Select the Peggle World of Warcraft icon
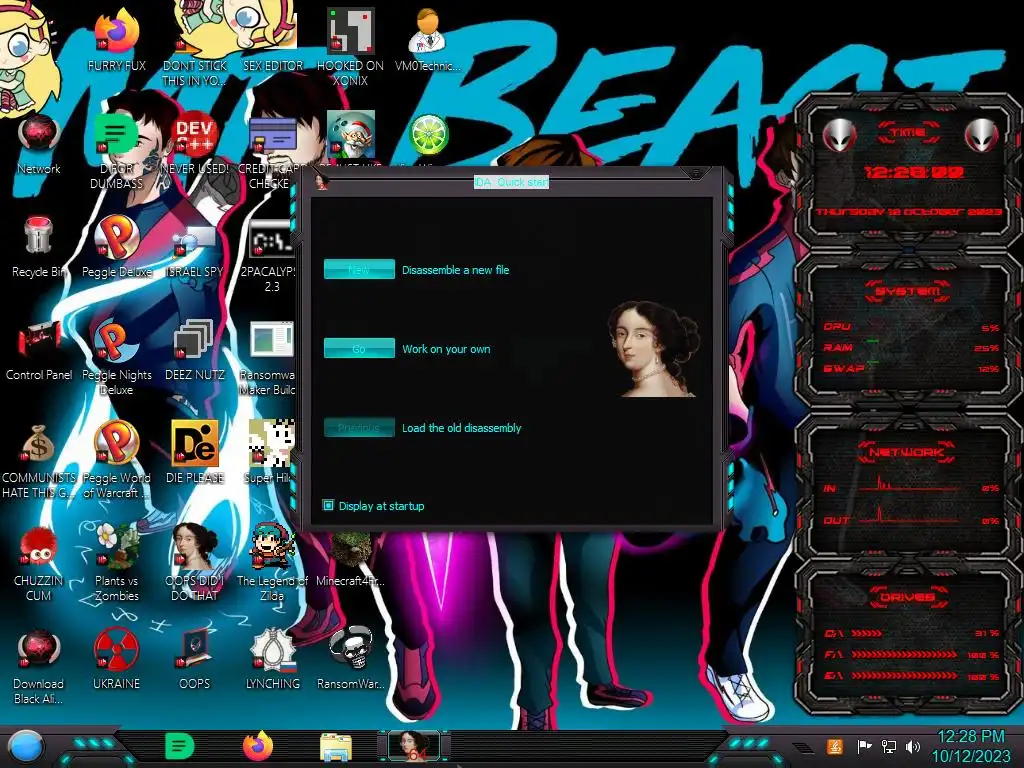This screenshot has width=1024, height=768. click(116, 461)
